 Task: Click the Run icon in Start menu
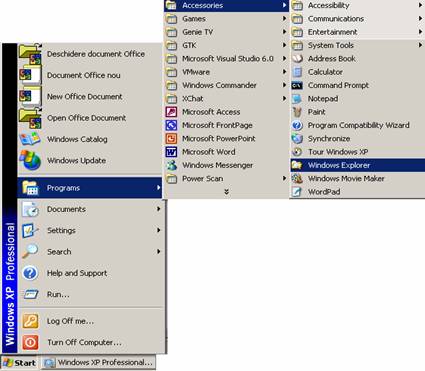tap(30, 294)
